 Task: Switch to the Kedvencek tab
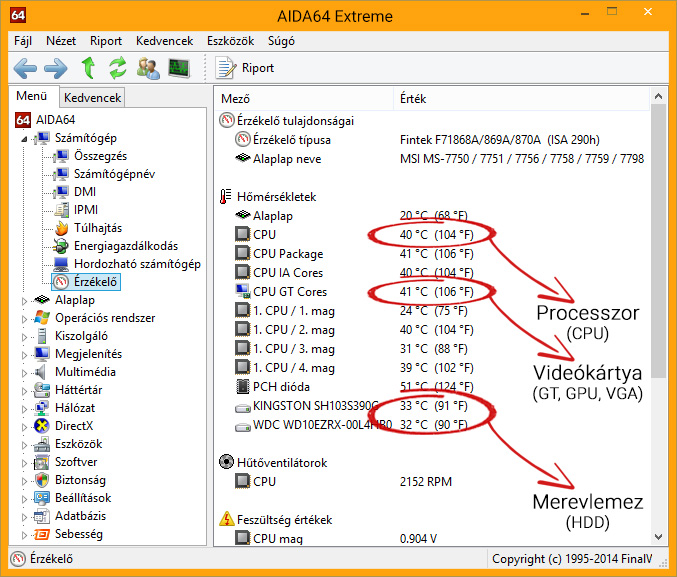point(92,98)
